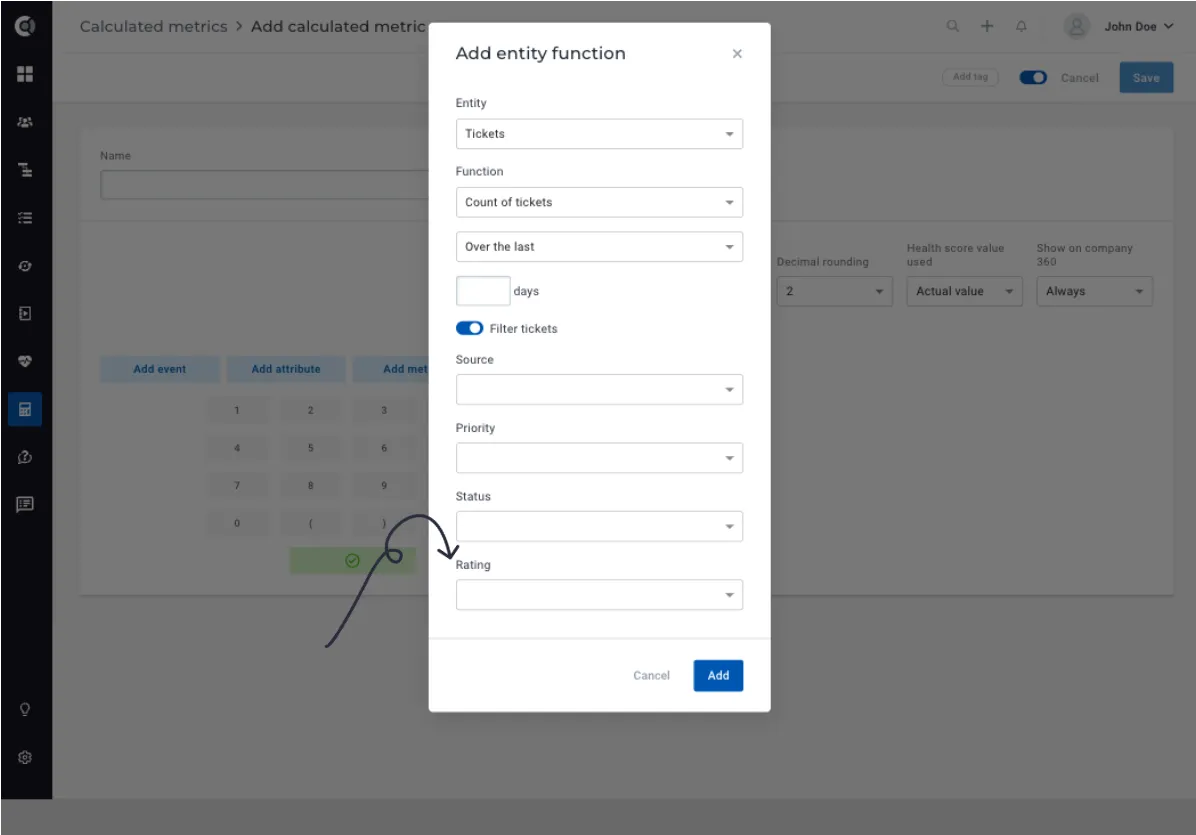Close the Add entity function dialog
The width and height of the screenshot is (1196, 835).
click(x=737, y=53)
